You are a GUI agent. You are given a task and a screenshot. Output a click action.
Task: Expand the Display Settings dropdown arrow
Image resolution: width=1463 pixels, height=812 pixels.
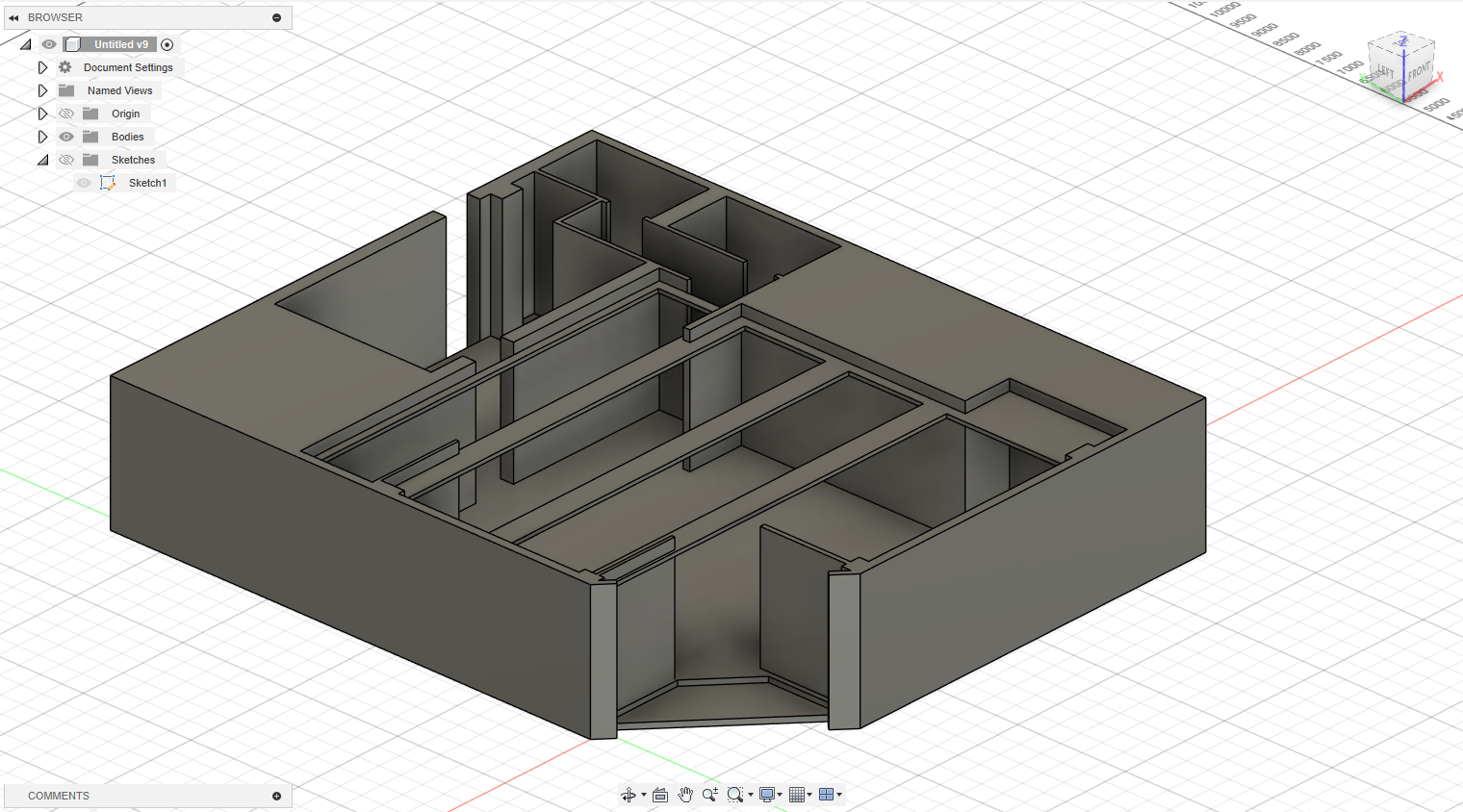(780, 795)
